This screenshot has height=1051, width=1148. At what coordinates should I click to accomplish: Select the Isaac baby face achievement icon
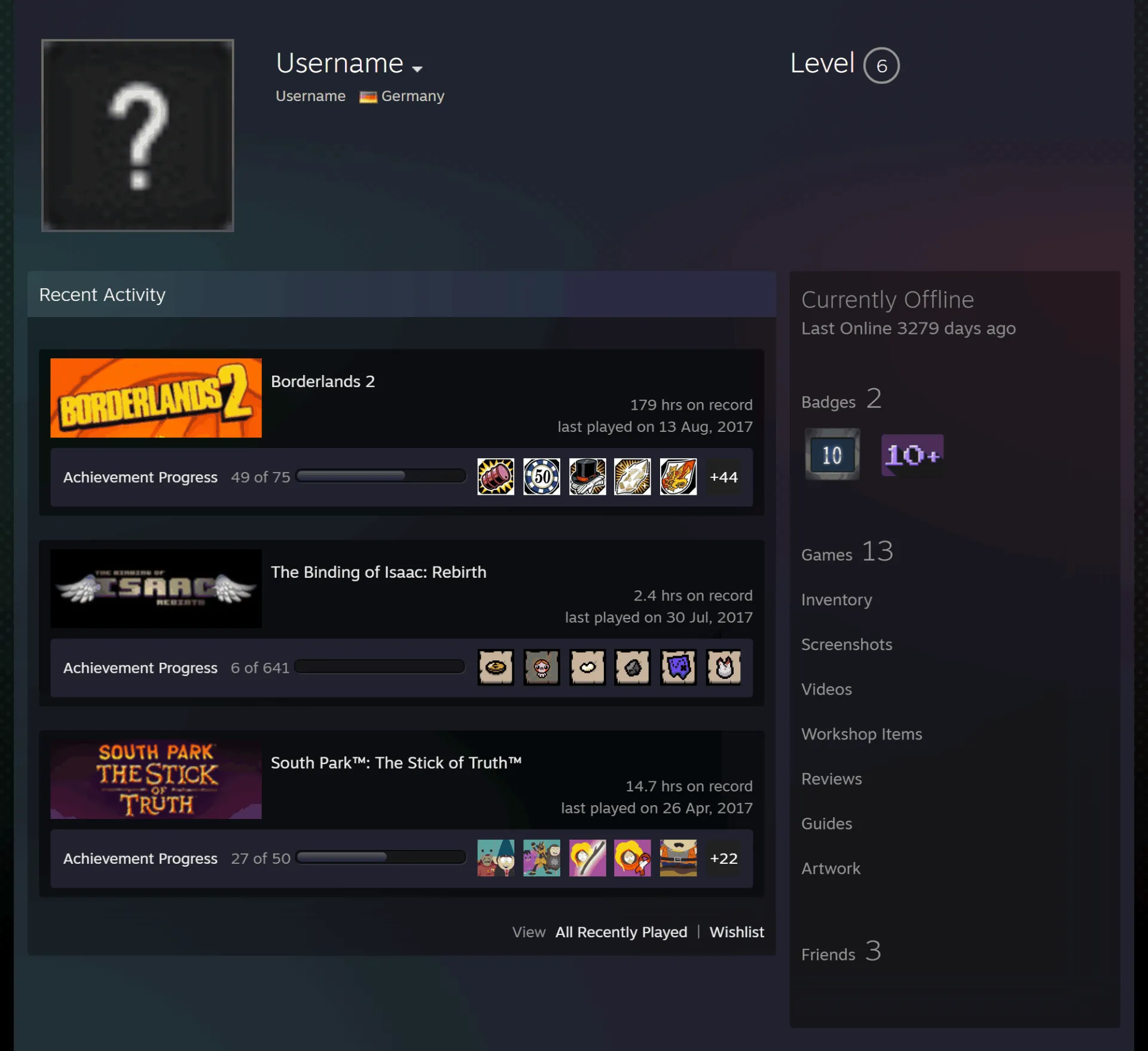click(541, 667)
